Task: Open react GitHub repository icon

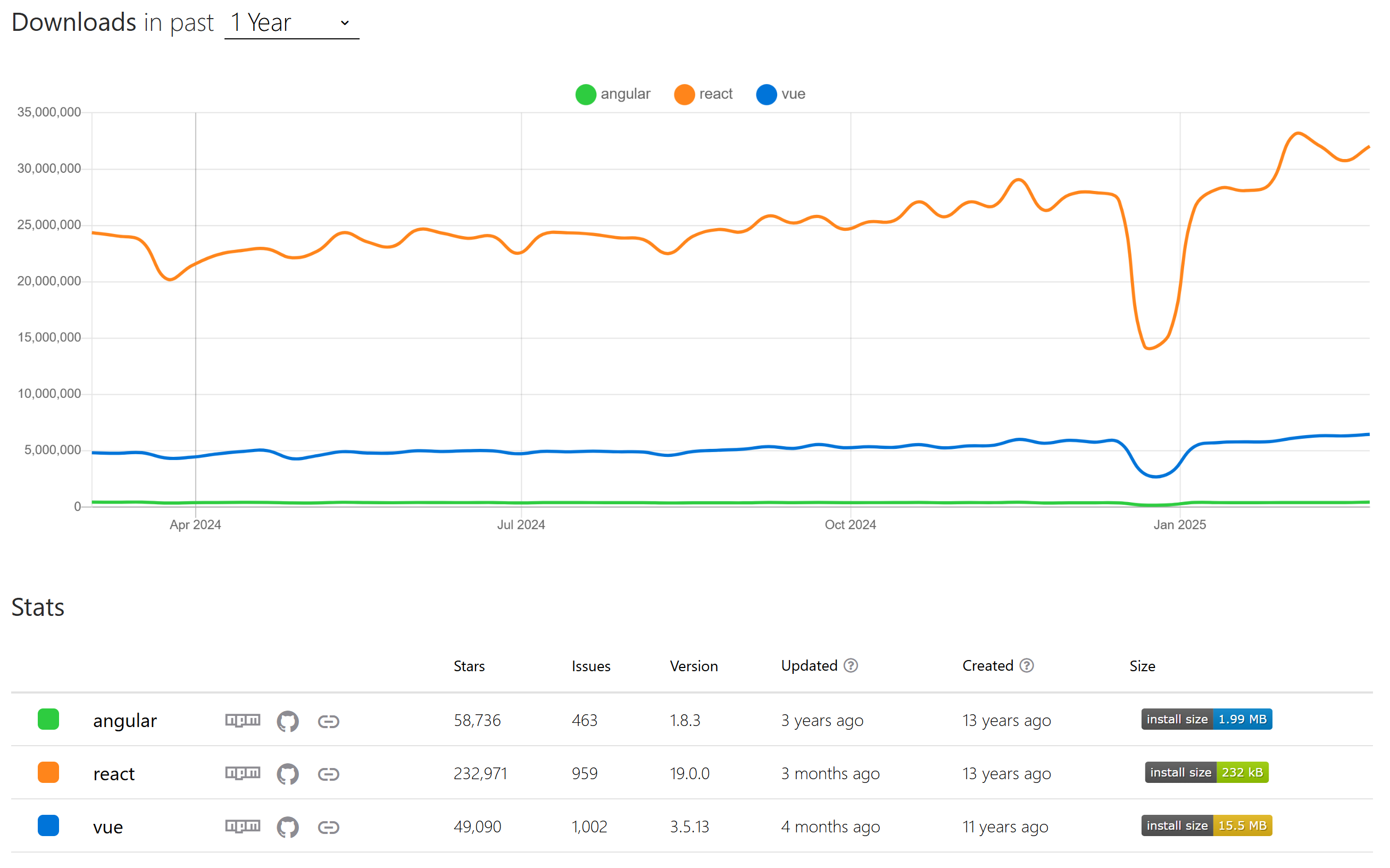Action: (288, 774)
